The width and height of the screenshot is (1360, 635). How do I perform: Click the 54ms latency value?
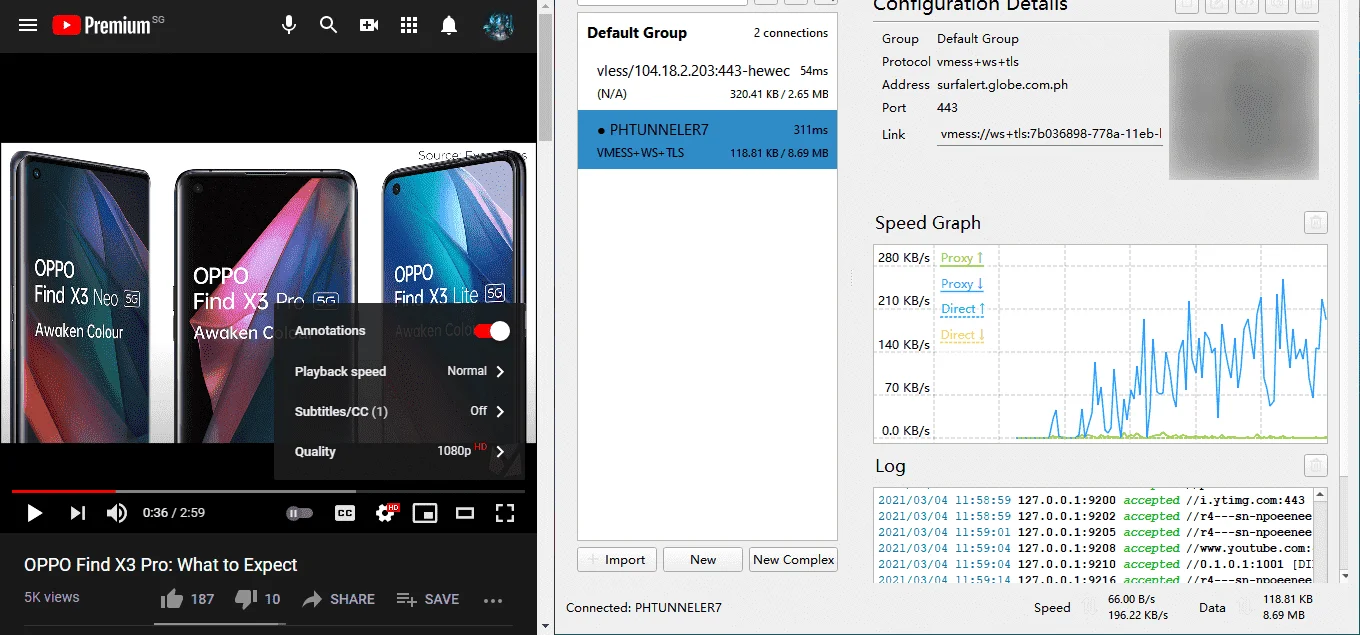pyautogui.click(x=814, y=72)
